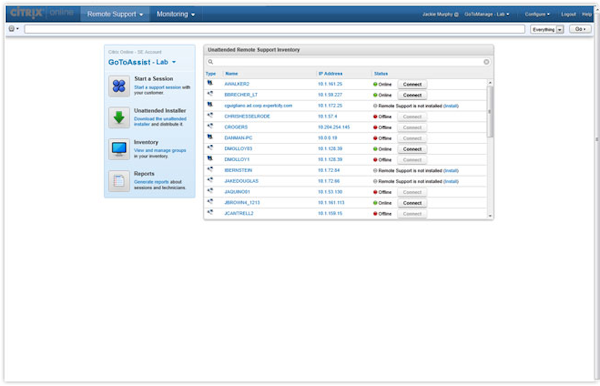
Task: Click the Start a support session link
Action: 157,87
